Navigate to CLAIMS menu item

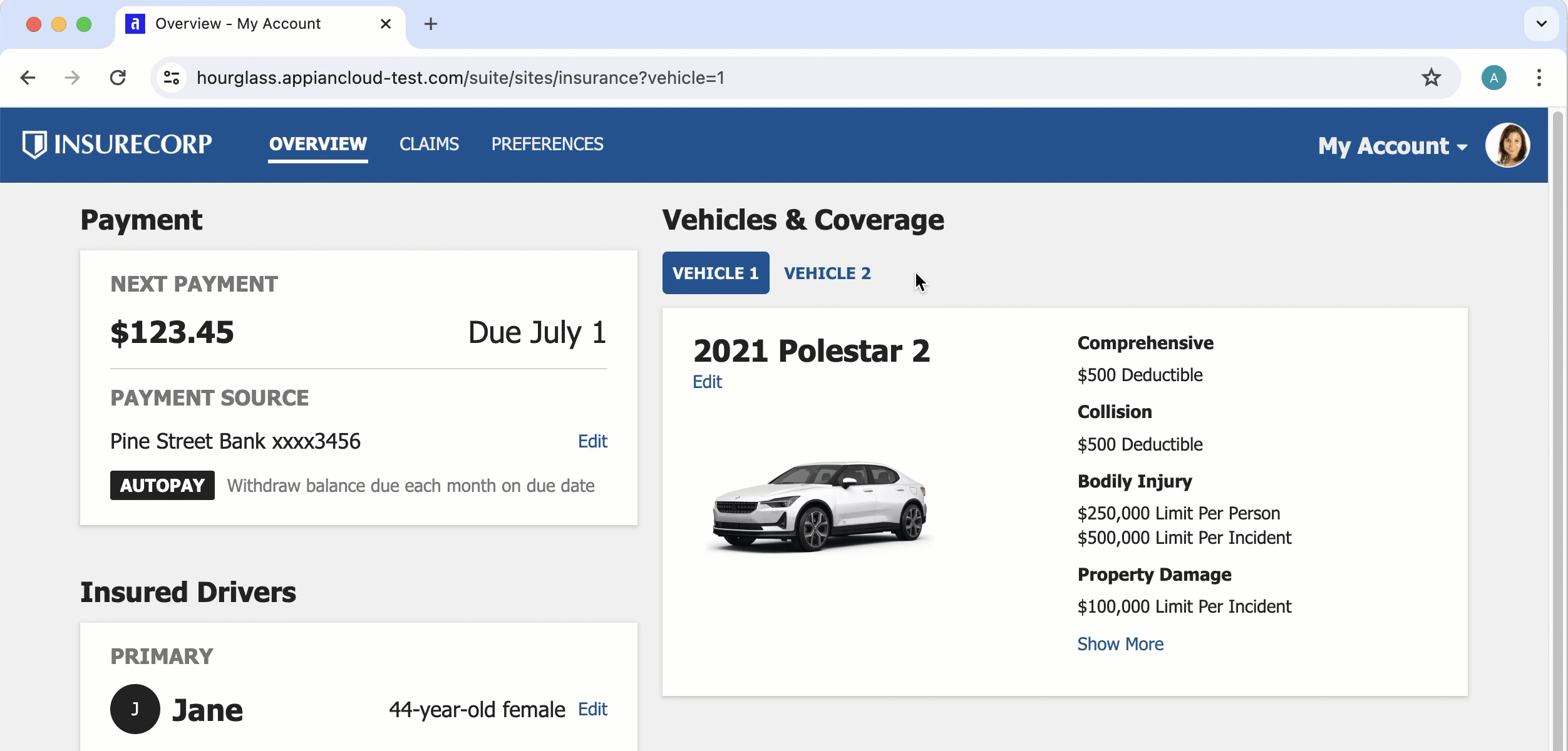coord(428,143)
